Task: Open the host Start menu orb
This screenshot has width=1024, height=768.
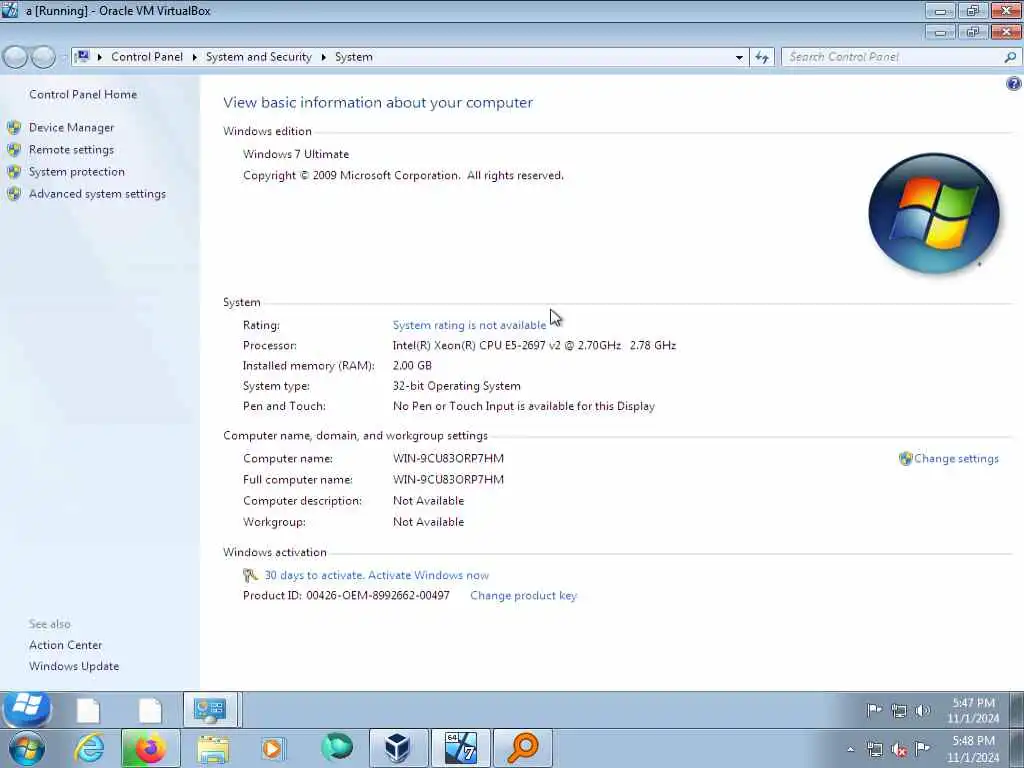Action: pos(27,748)
